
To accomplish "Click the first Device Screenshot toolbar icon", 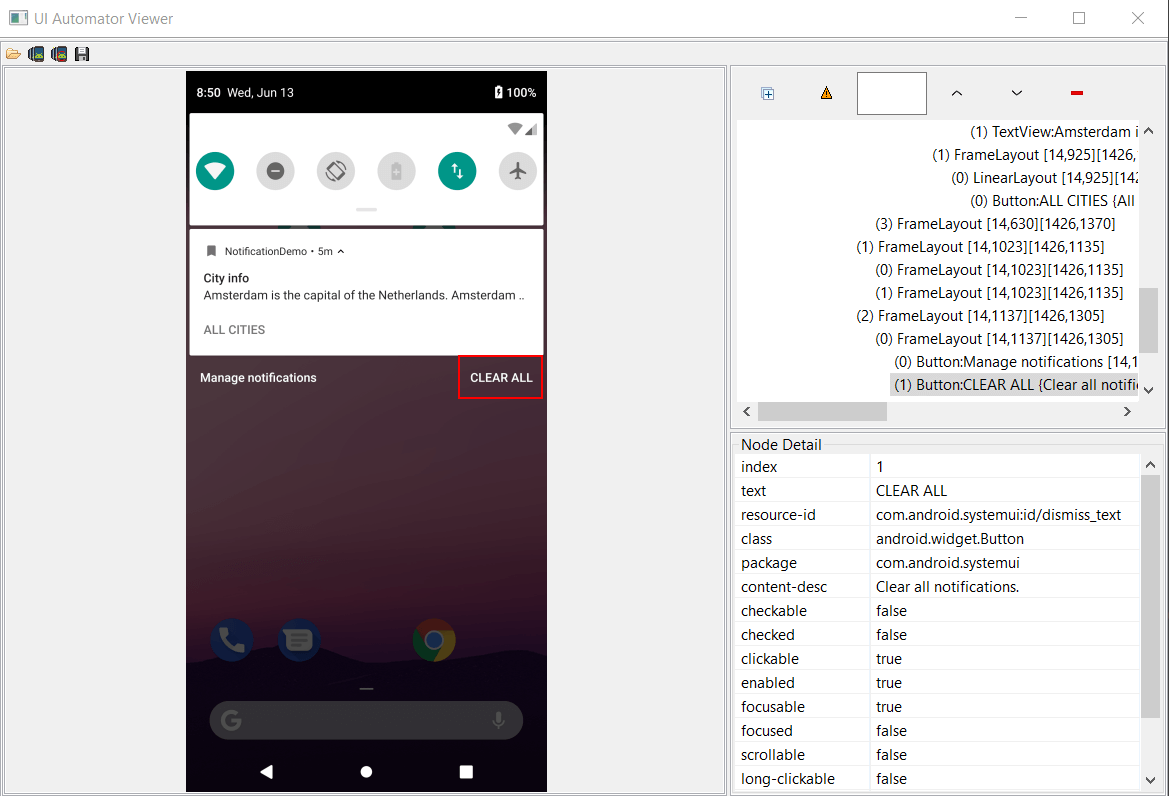I will point(36,54).
